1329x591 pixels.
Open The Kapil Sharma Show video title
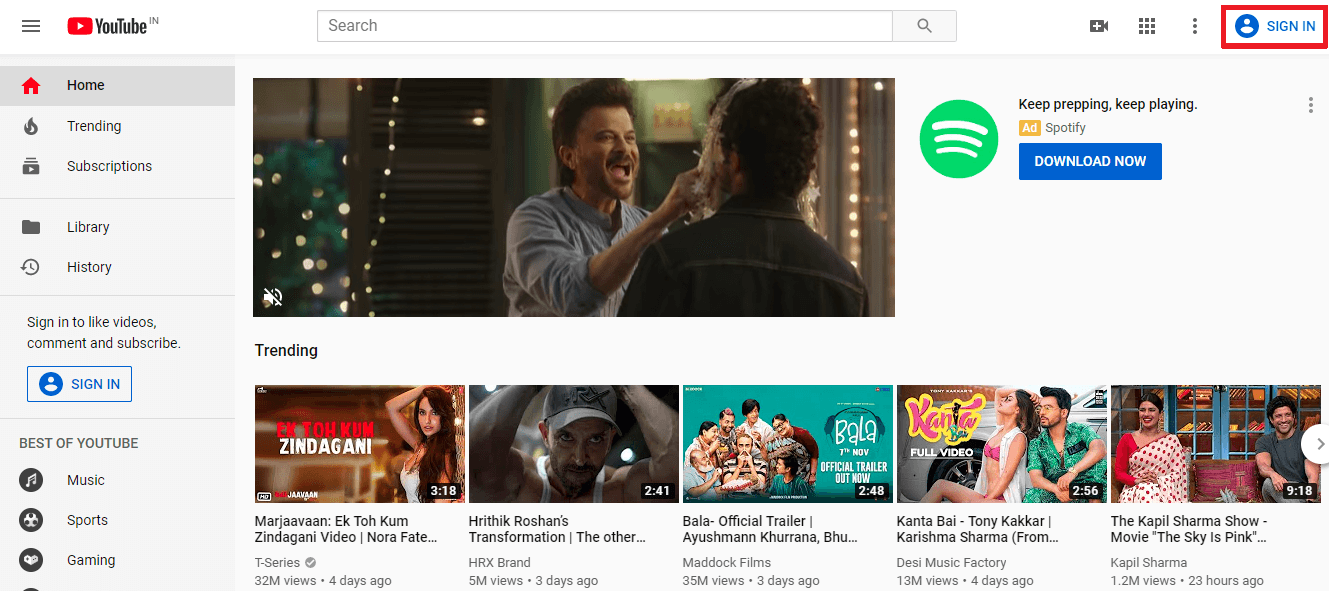pos(1189,529)
